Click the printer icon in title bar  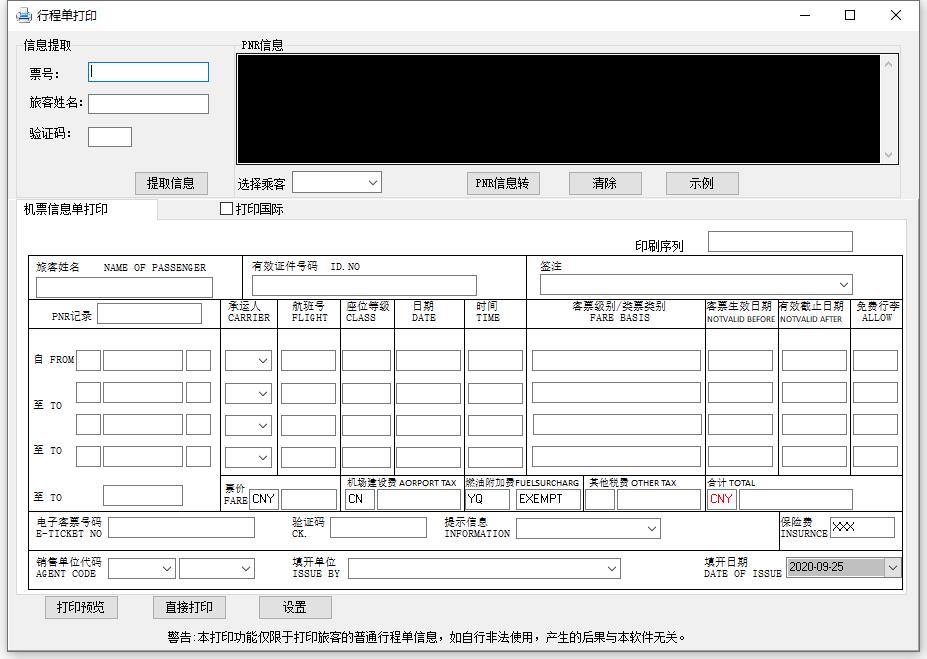point(23,15)
